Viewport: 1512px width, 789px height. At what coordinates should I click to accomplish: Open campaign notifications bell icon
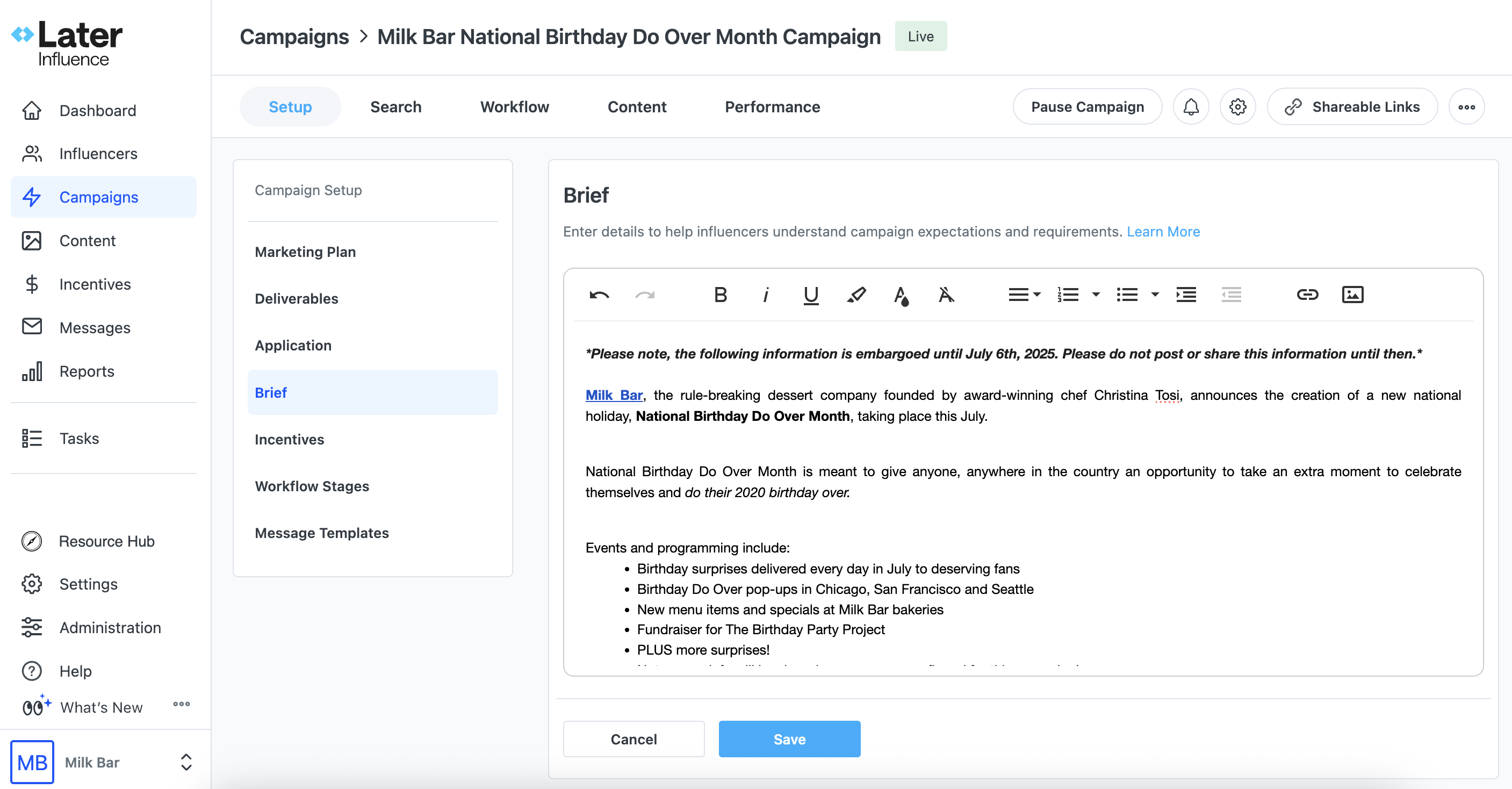click(1190, 107)
